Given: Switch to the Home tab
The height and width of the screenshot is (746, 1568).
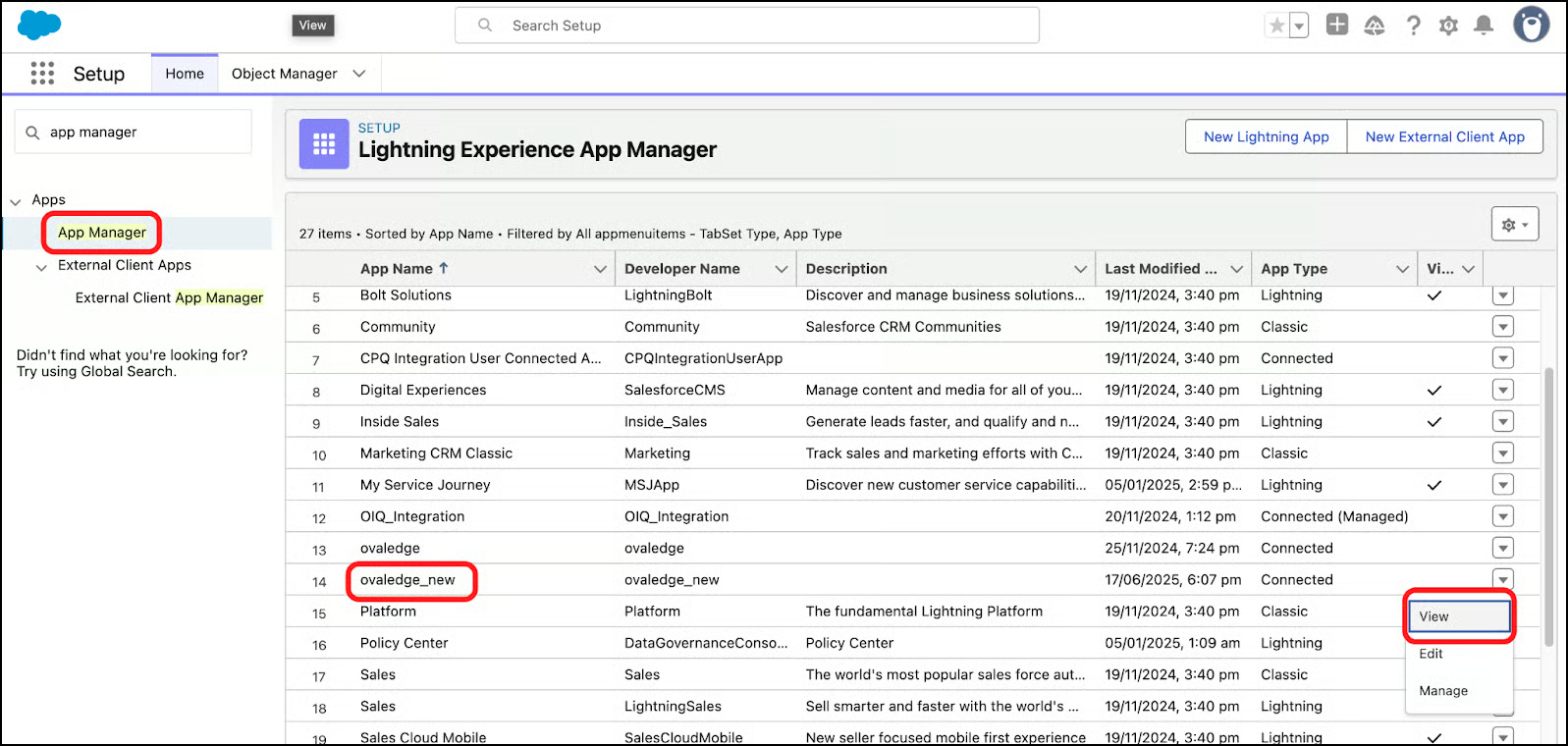Looking at the screenshot, I should [x=185, y=74].
